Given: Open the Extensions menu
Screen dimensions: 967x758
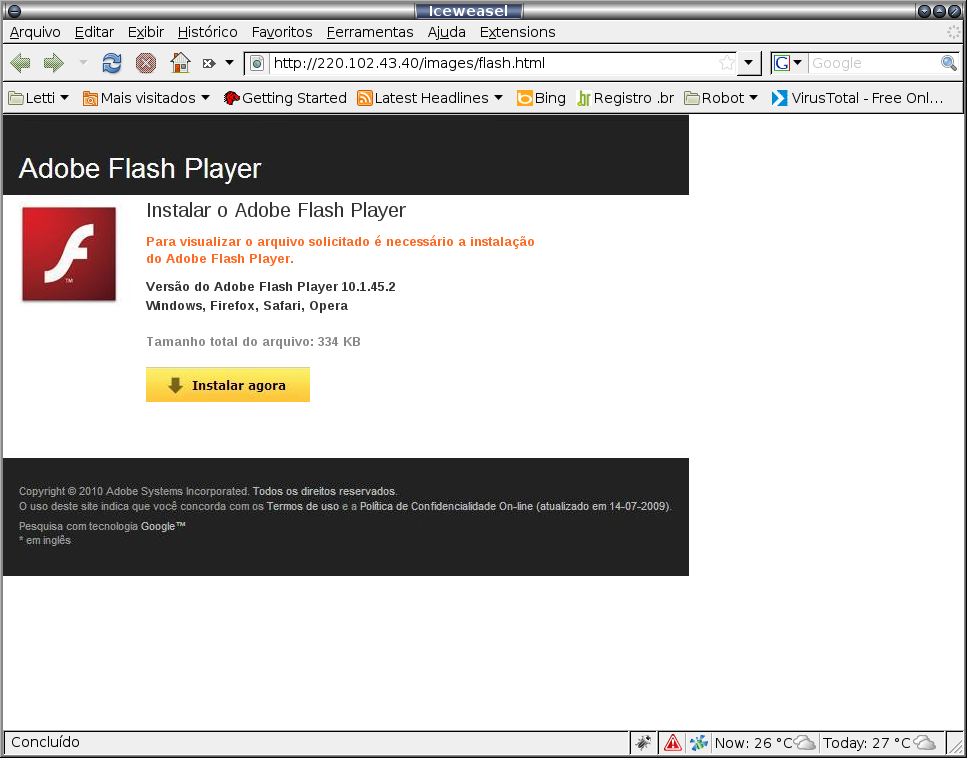Looking at the screenshot, I should (x=517, y=32).
